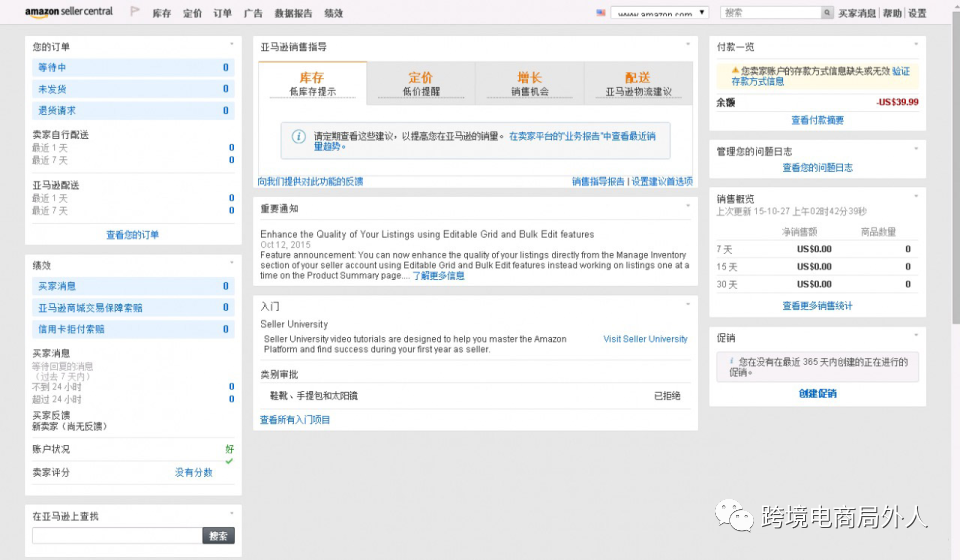
Task: Open the 绩效 menu in top navigation
Action: pyautogui.click(x=334, y=13)
